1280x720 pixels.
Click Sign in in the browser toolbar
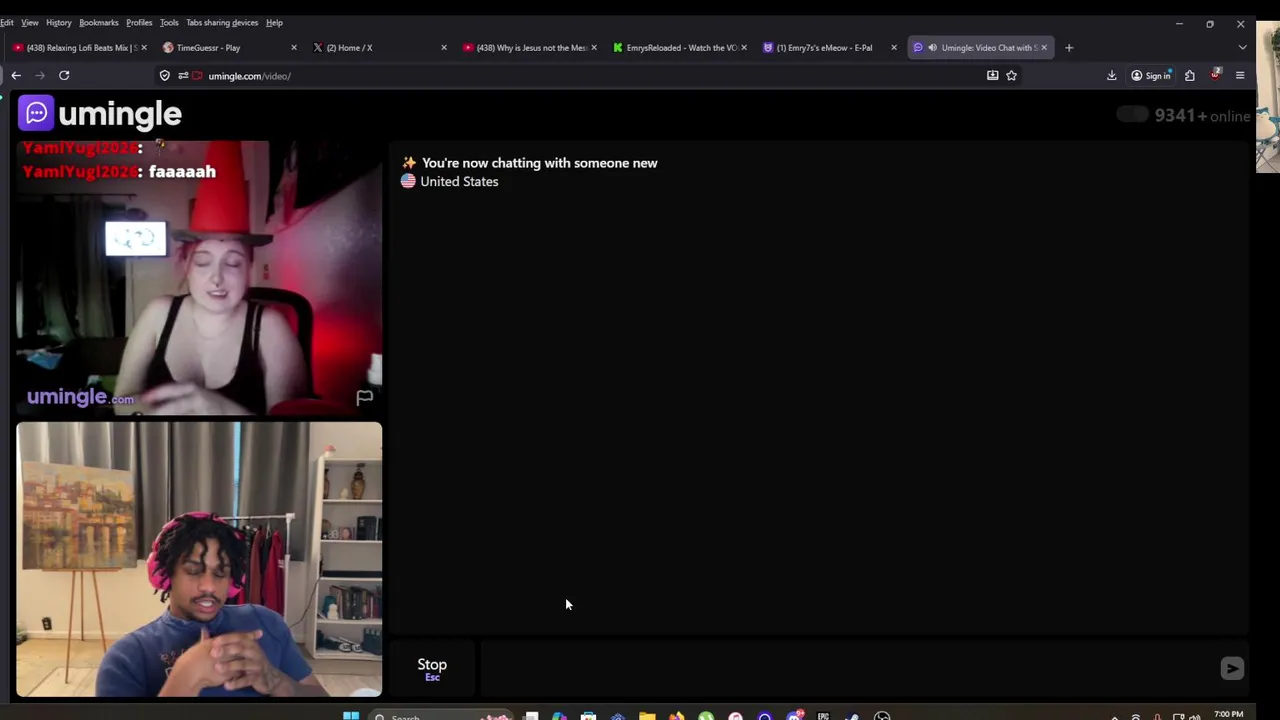(x=1151, y=75)
